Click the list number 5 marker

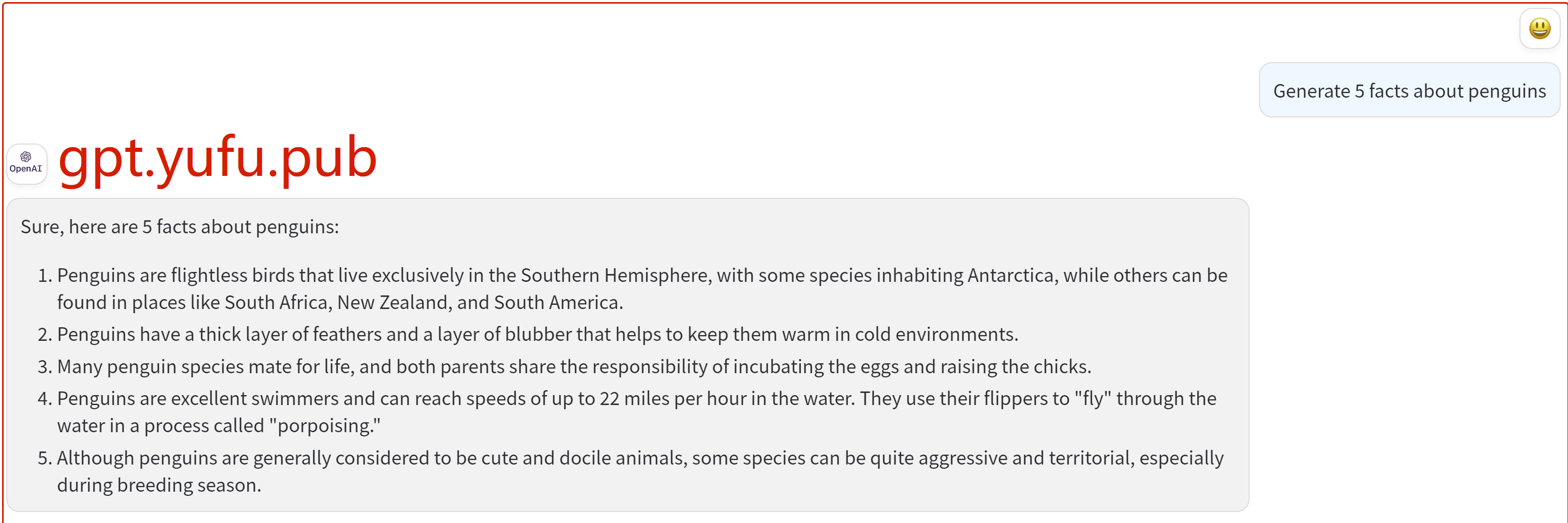coord(44,458)
